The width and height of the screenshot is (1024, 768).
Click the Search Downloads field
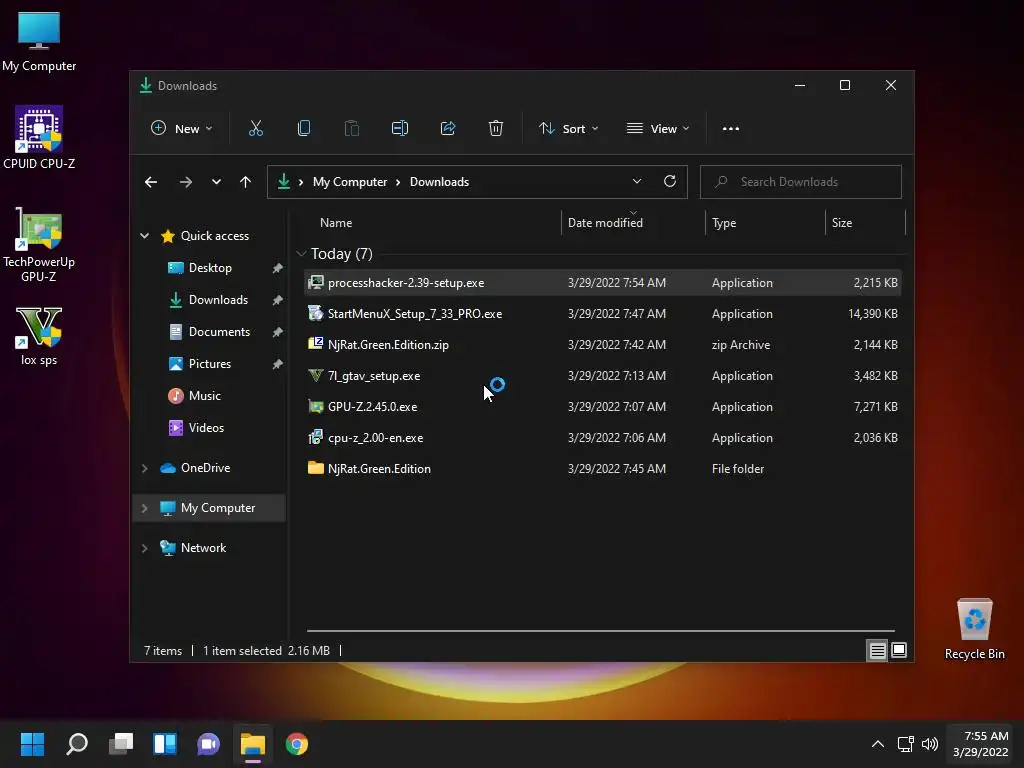tap(801, 182)
